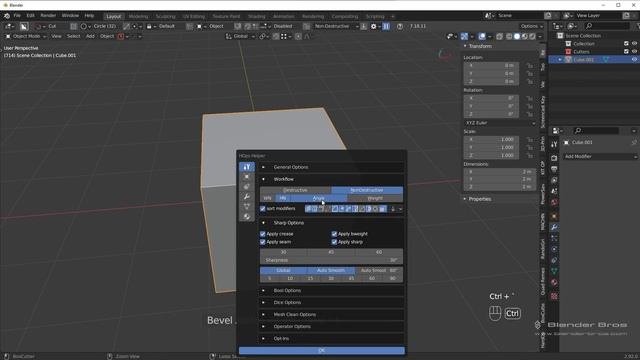Click the gear settings icon in the BoxCutter toolbar
The height and width of the screenshot is (360, 640).
373,26
